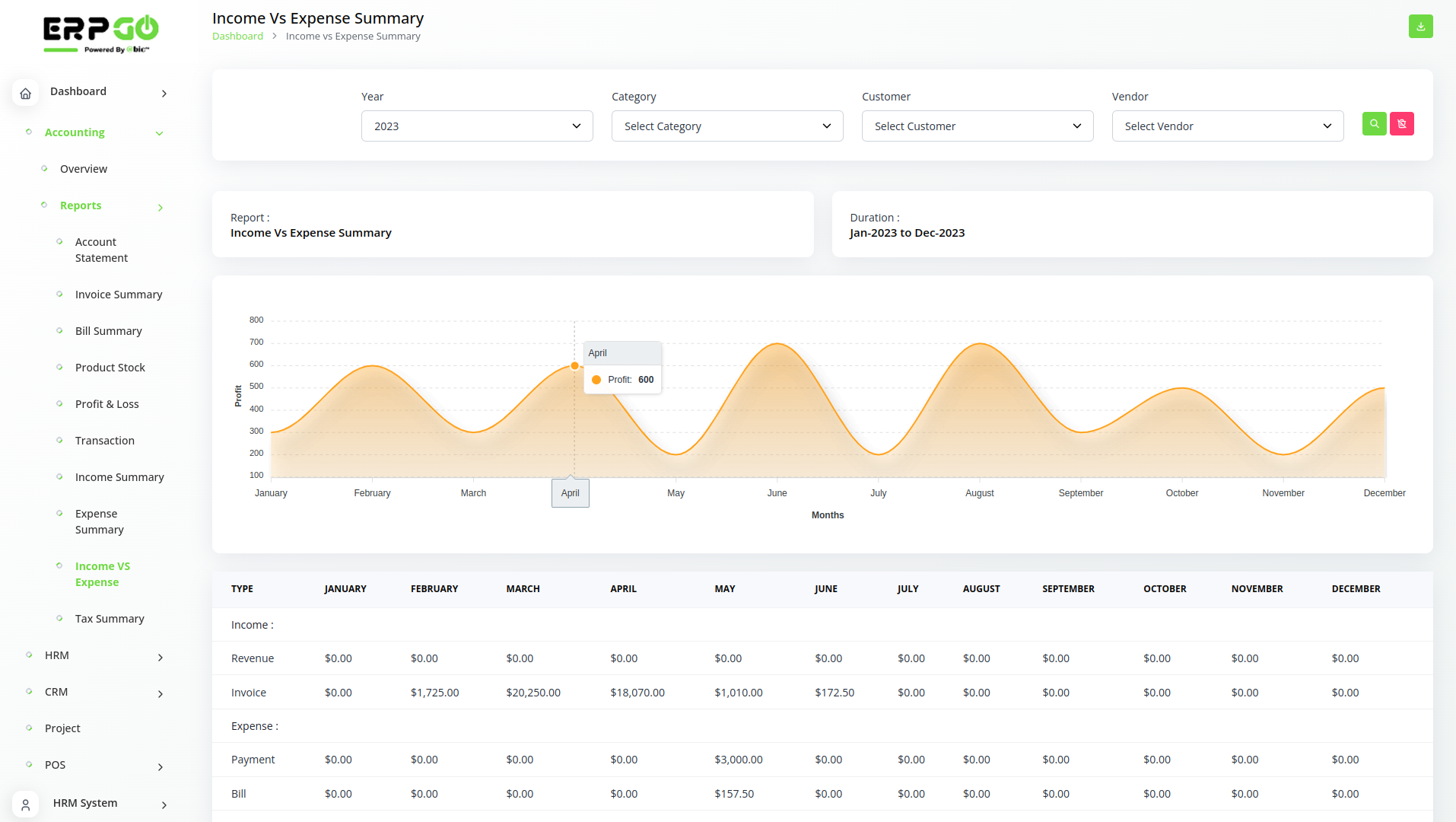Click the Dashboard breadcrumb link
Image resolution: width=1456 pixels, height=822 pixels.
[x=237, y=37]
